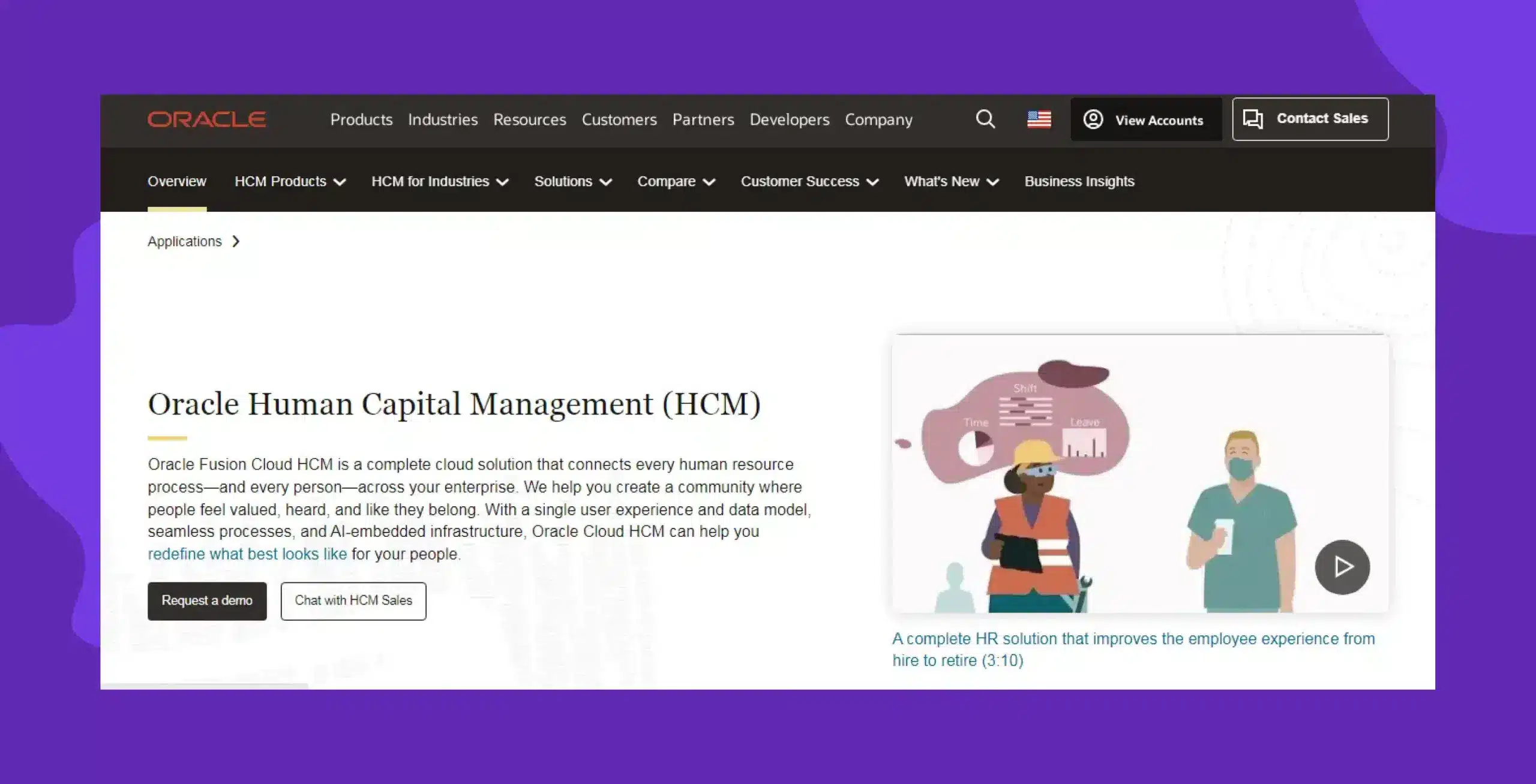Expand the What's New dropdown
Screen dimensions: 1536x784
[952, 181]
